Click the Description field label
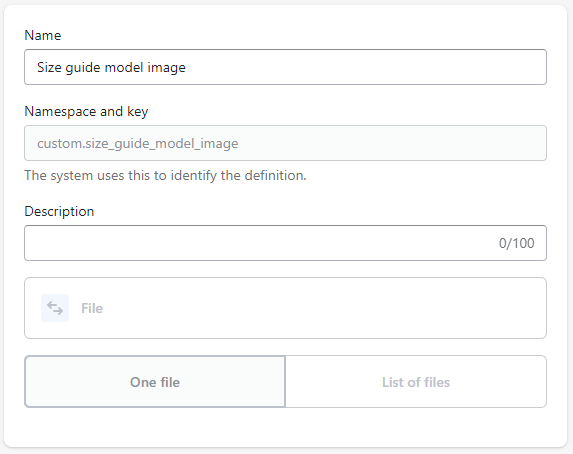This screenshot has width=573, height=454. tap(59, 211)
